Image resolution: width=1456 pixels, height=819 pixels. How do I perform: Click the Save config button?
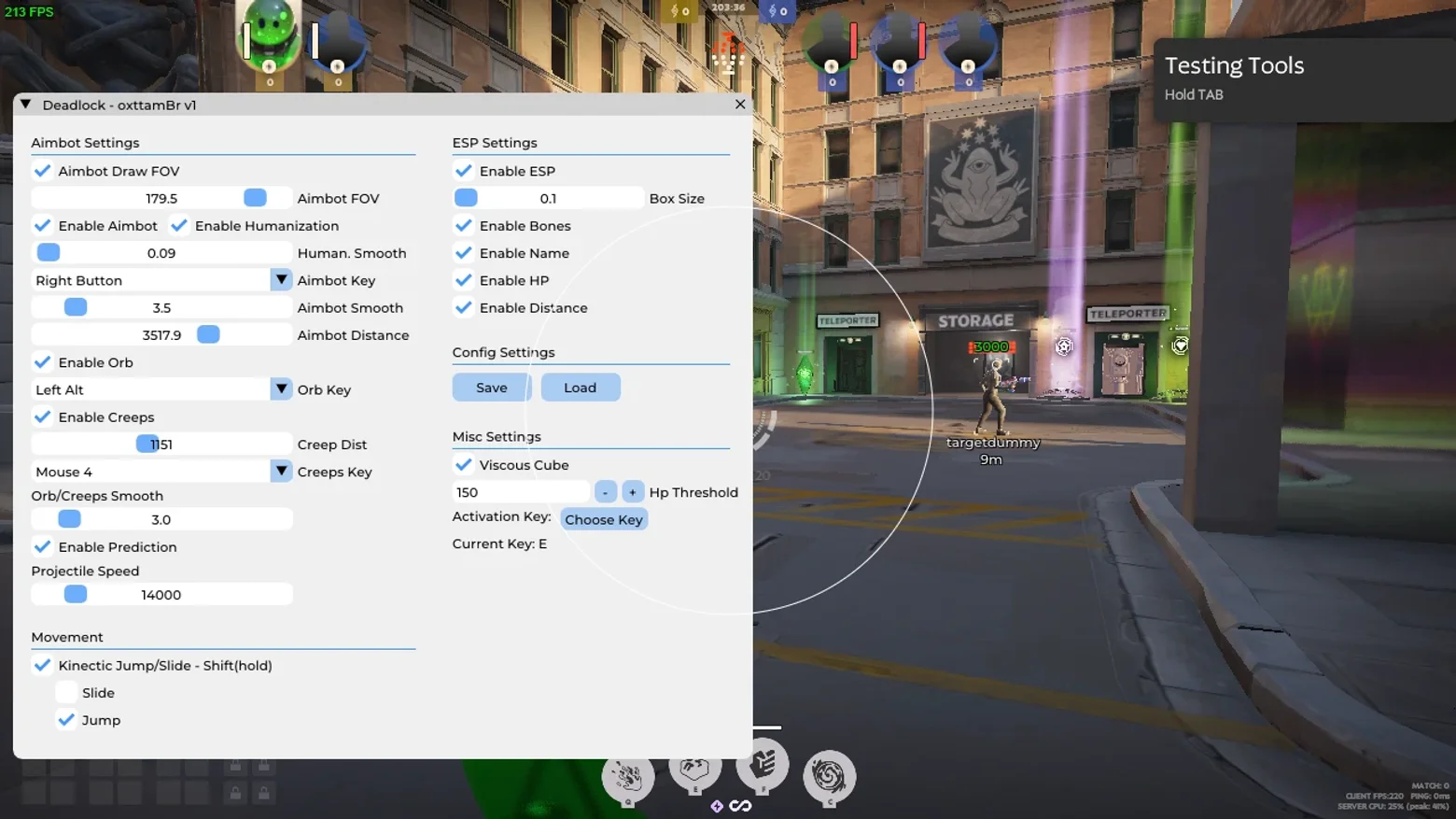click(x=492, y=388)
